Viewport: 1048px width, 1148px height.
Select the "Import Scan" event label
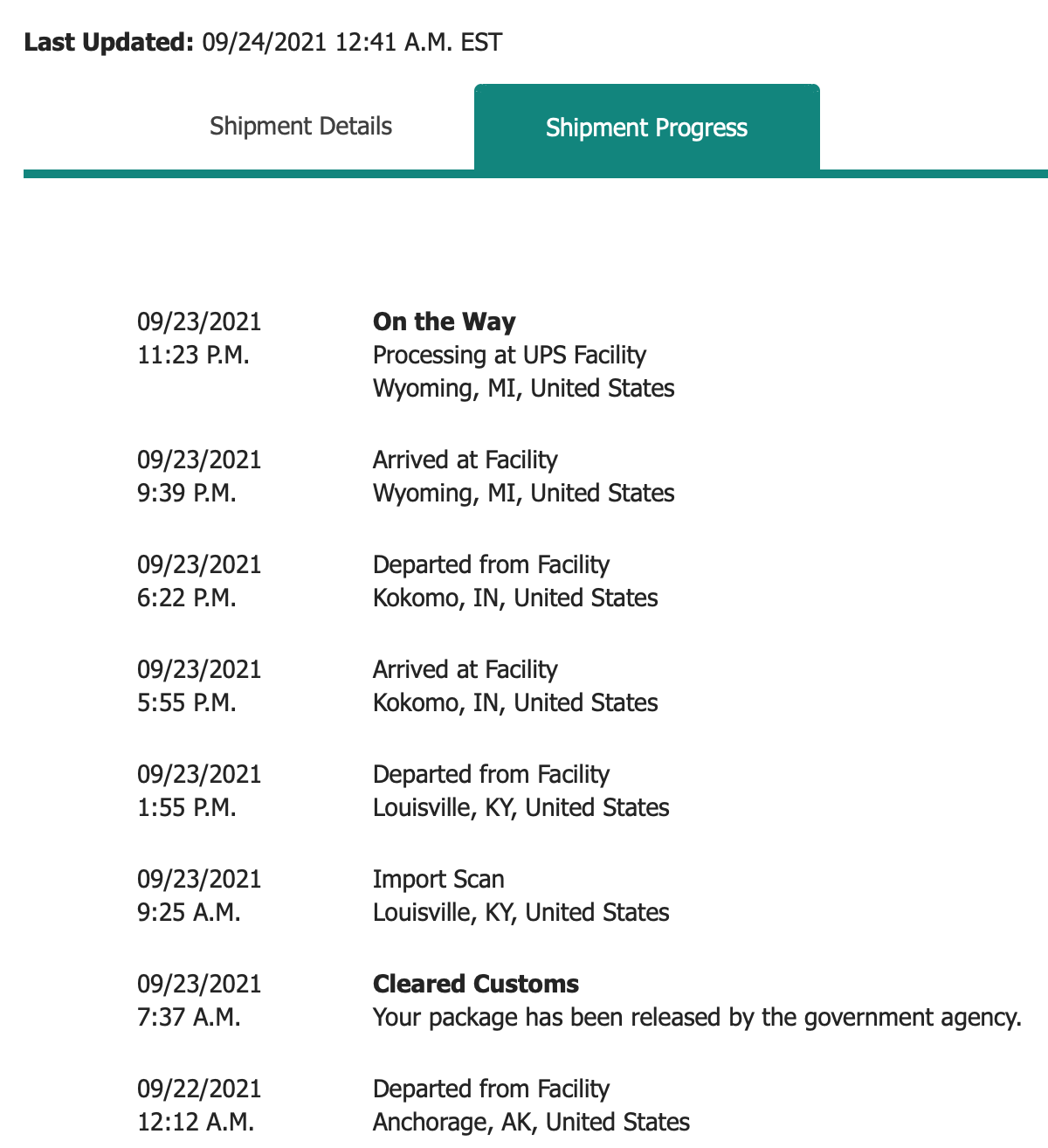point(438,879)
